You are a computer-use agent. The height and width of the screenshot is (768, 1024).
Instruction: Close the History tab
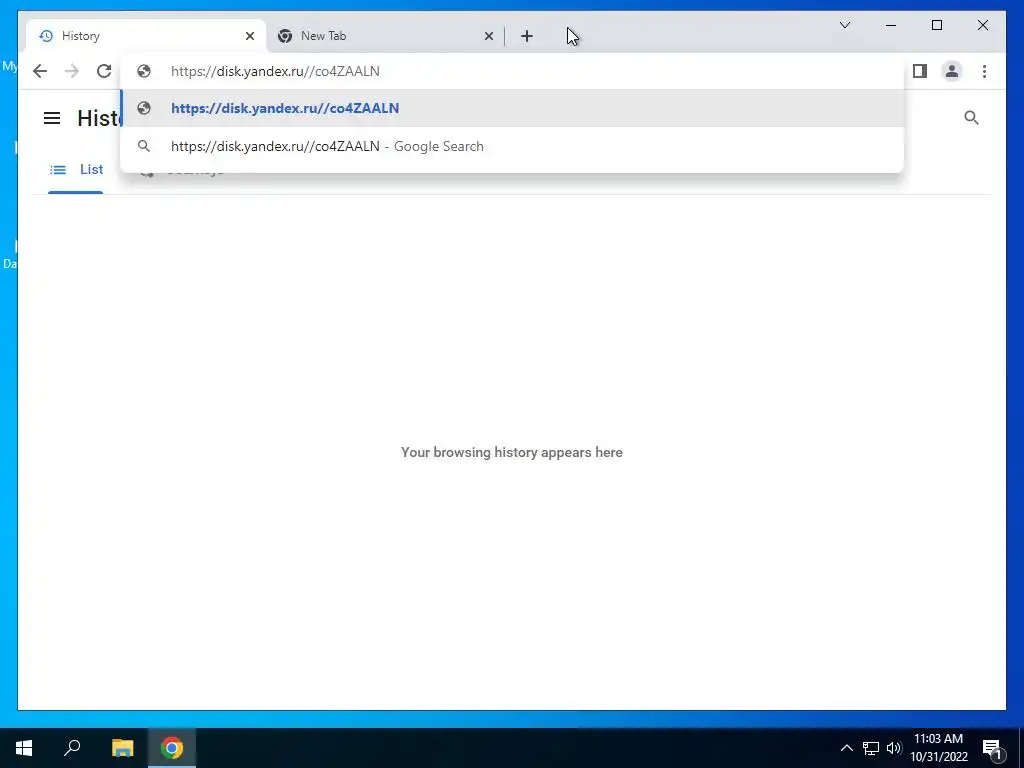[x=249, y=36]
